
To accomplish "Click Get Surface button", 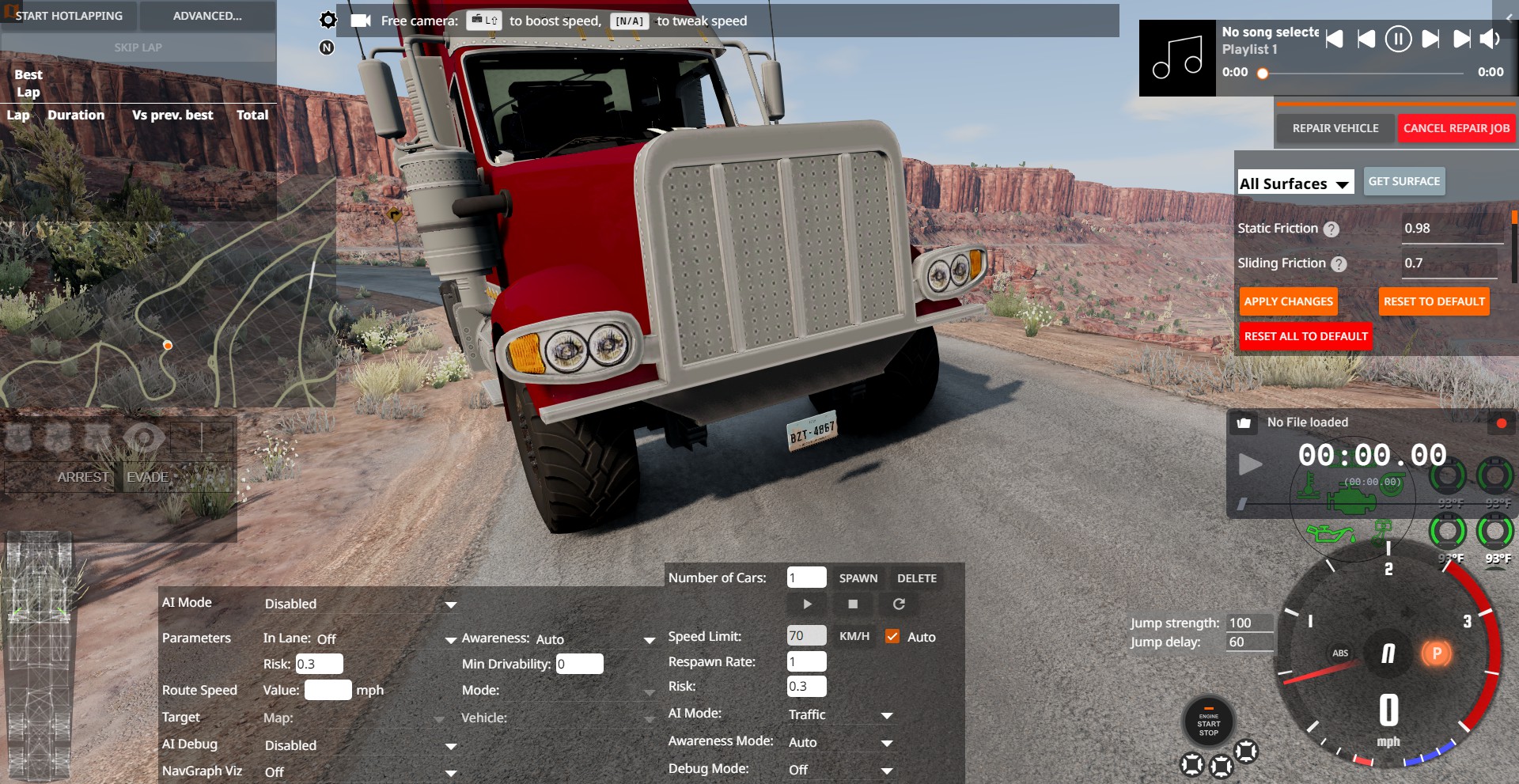I will 1404,181.
